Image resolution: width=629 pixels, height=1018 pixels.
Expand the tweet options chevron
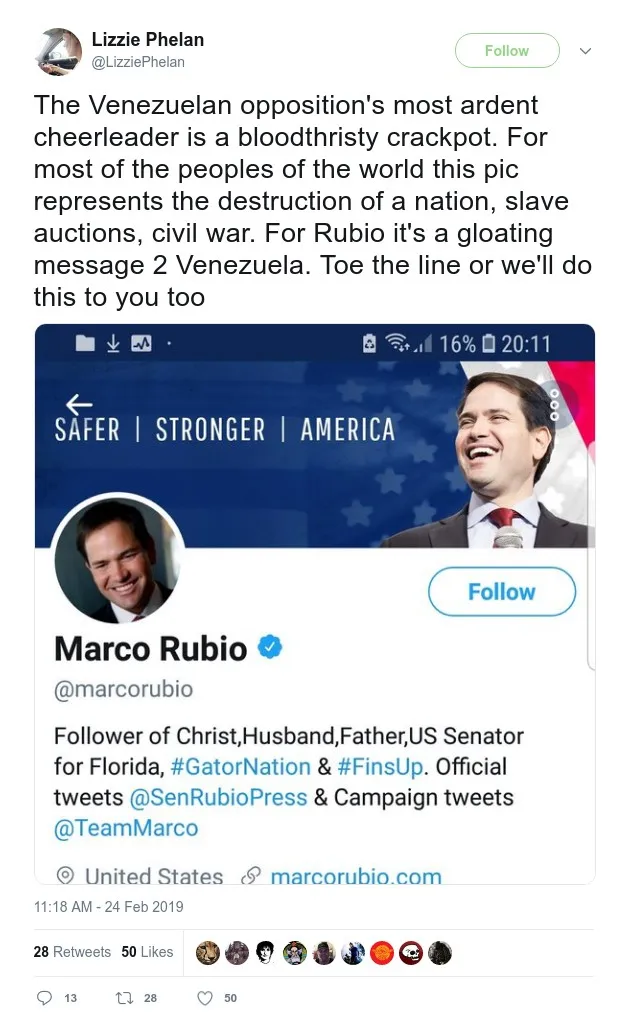click(x=586, y=51)
